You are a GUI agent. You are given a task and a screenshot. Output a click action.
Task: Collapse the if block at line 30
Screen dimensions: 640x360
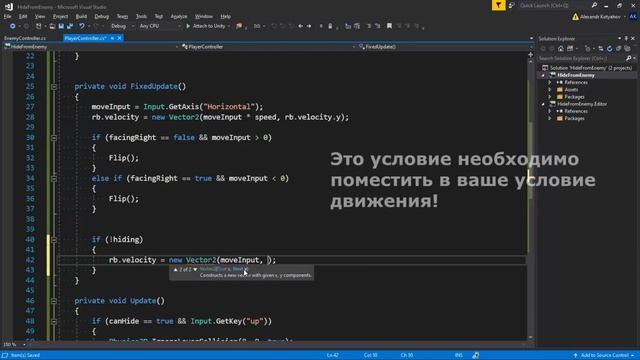coord(54,138)
